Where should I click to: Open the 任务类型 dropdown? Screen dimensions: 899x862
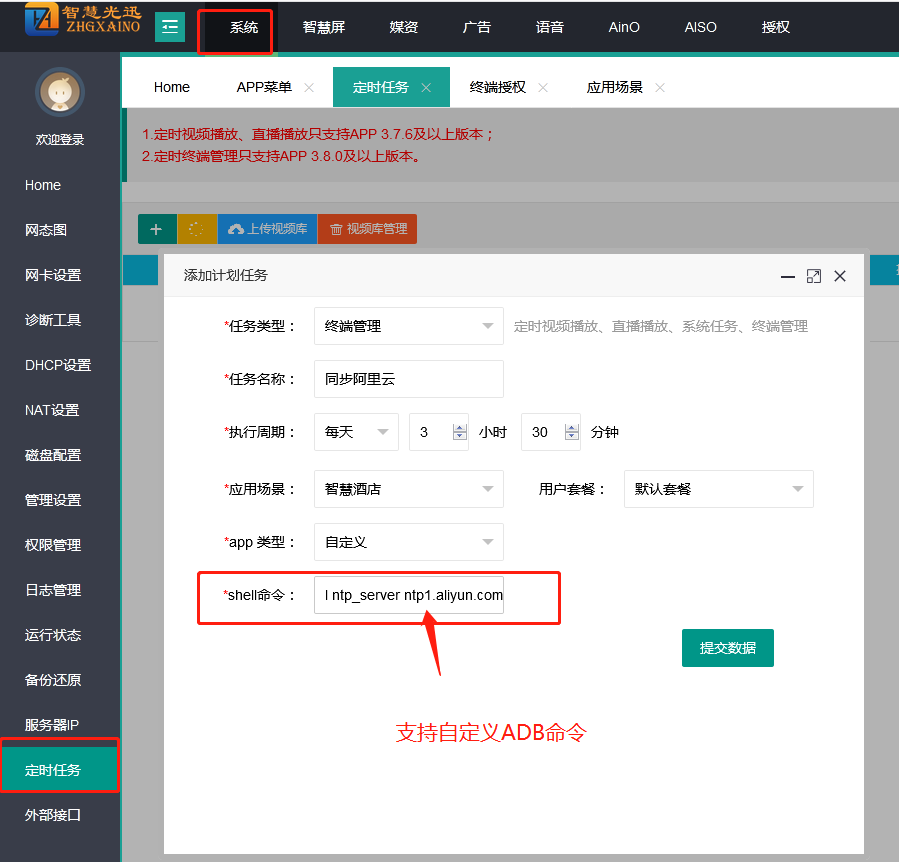(x=408, y=326)
